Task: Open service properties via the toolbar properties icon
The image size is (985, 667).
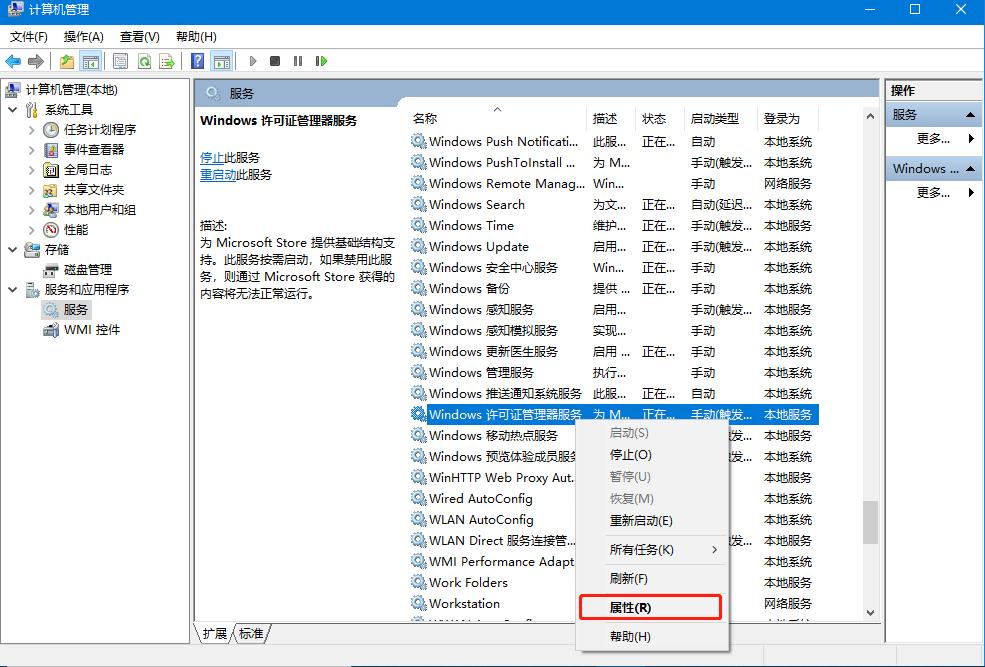Action: (x=120, y=61)
